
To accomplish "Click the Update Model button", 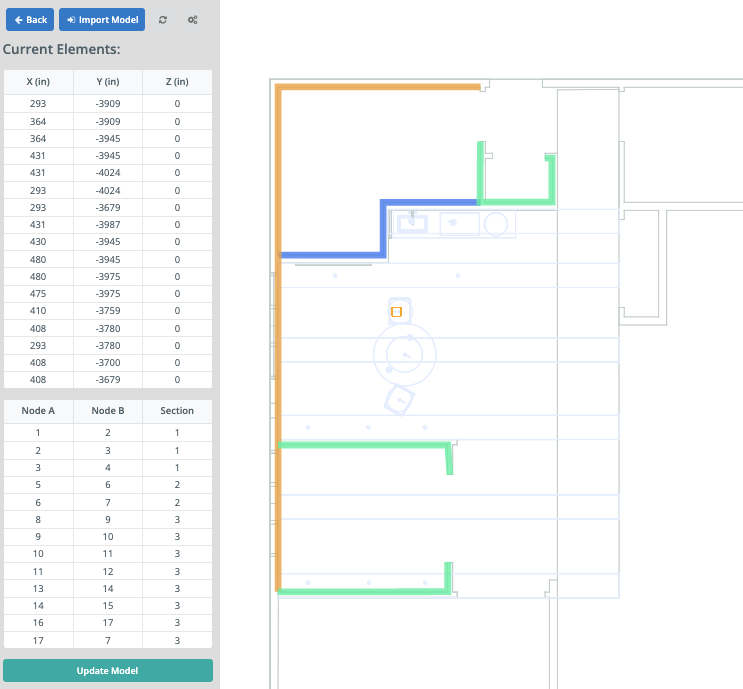I will click(107, 670).
